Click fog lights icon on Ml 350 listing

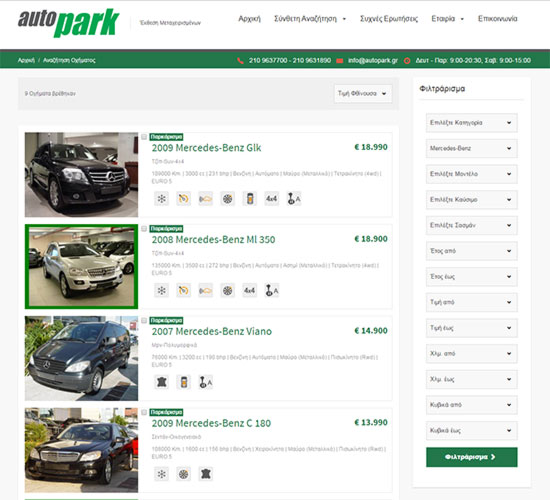pyautogui.click(x=206, y=290)
